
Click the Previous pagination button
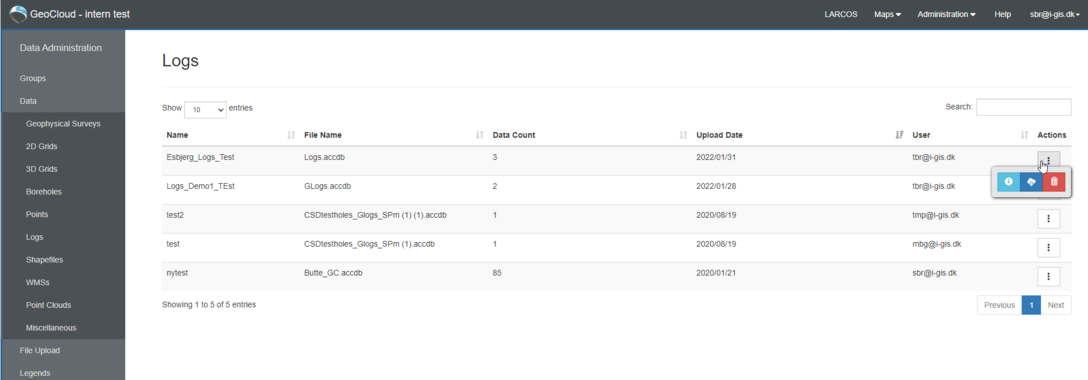tap(999, 305)
